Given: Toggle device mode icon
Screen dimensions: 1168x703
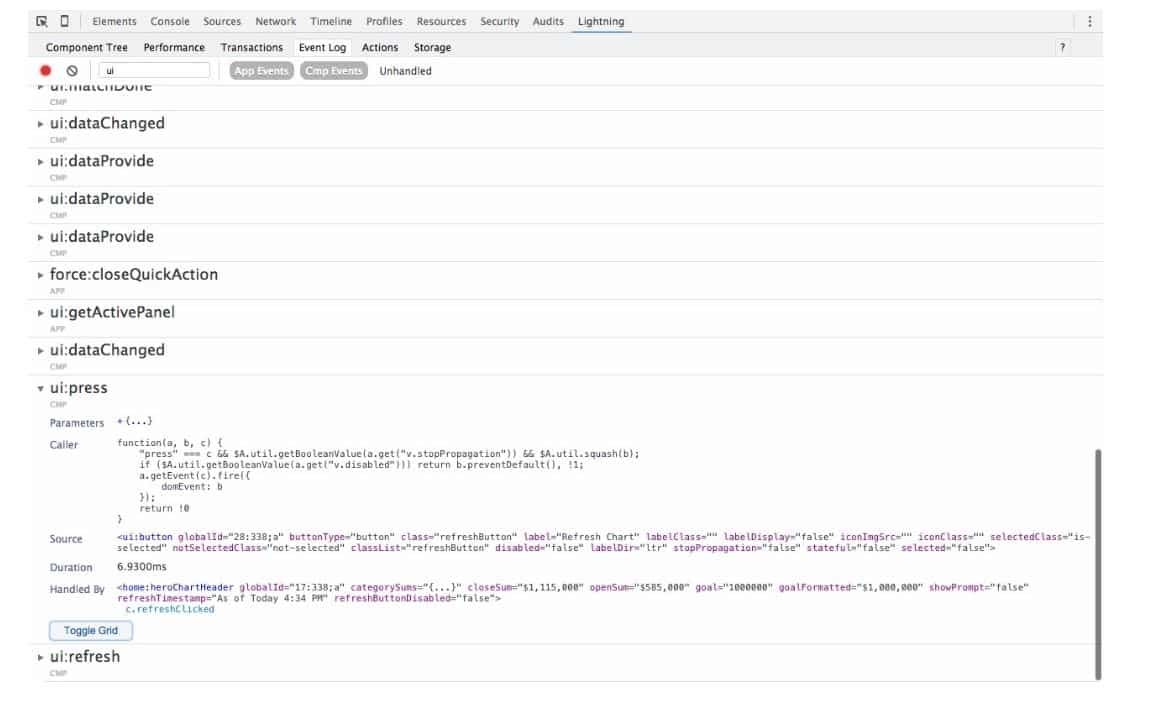Looking at the screenshot, I should pyautogui.click(x=65, y=21).
